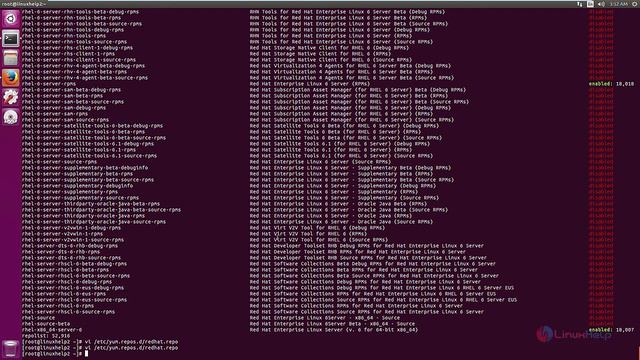This screenshot has width=640, height=360.
Task: Click the rhel-6-server-rpms repo id
Action: pyautogui.click(x=49, y=84)
